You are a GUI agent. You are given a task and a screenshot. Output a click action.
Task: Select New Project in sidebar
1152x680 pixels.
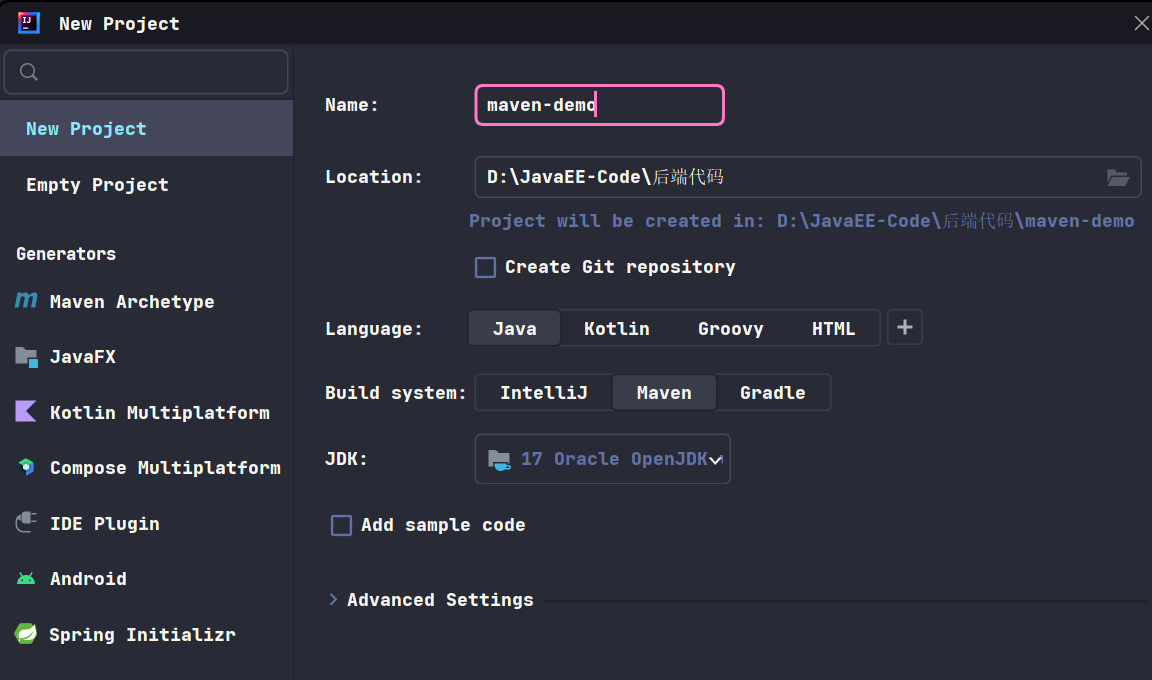point(147,129)
